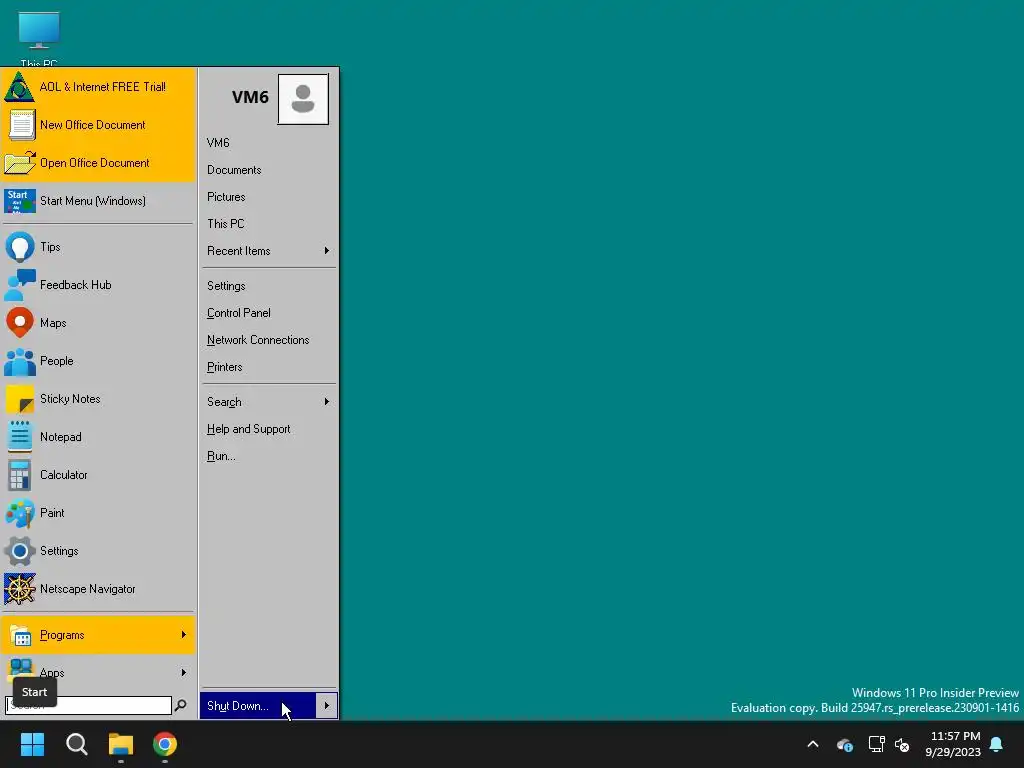This screenshot has height=768, width=1024.
Task: Open the Notepad icon
Action: click(20, 437)
